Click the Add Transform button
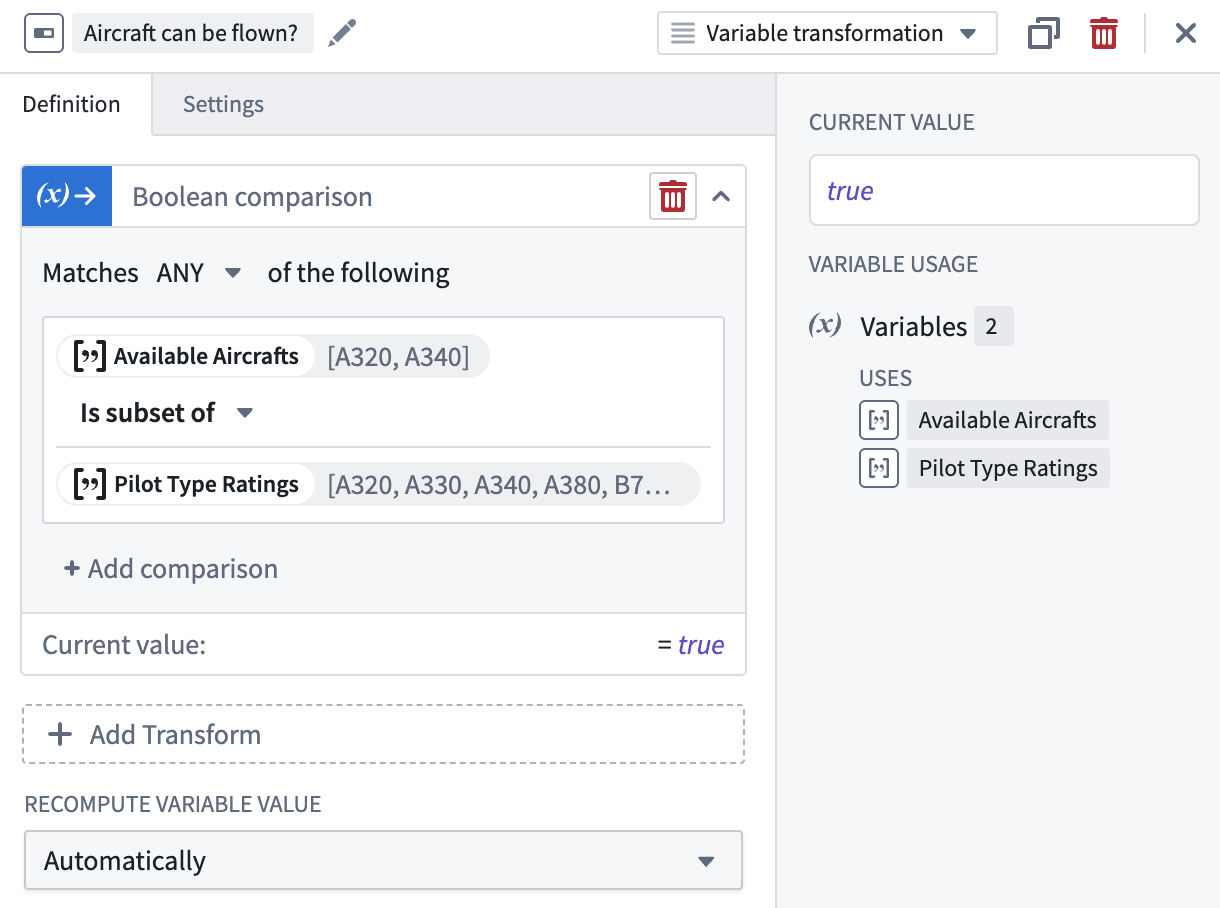The width and height of the screenshot is (1220, 908). coord(383,735)
